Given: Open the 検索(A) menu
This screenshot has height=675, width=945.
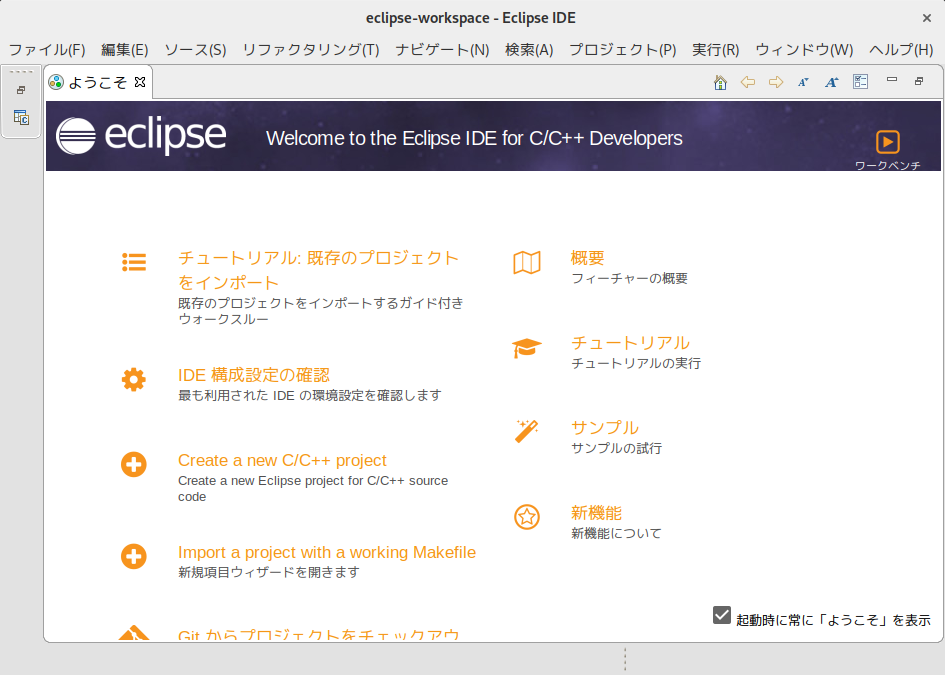Looking at the screenshot, I should 529,49.
